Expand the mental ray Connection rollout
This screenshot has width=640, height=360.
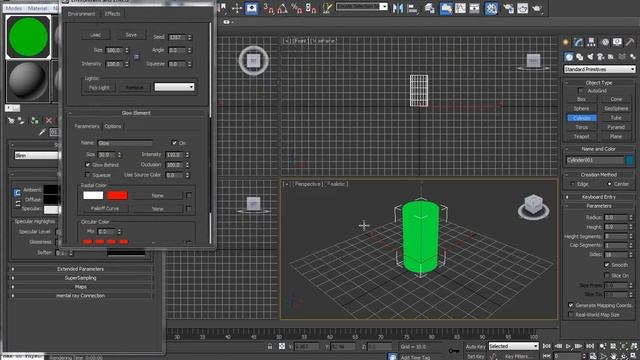coord(80,296)
